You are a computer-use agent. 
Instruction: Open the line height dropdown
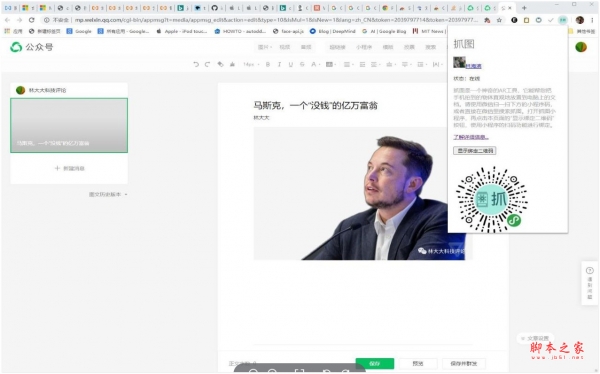click(x=422, y=64)
